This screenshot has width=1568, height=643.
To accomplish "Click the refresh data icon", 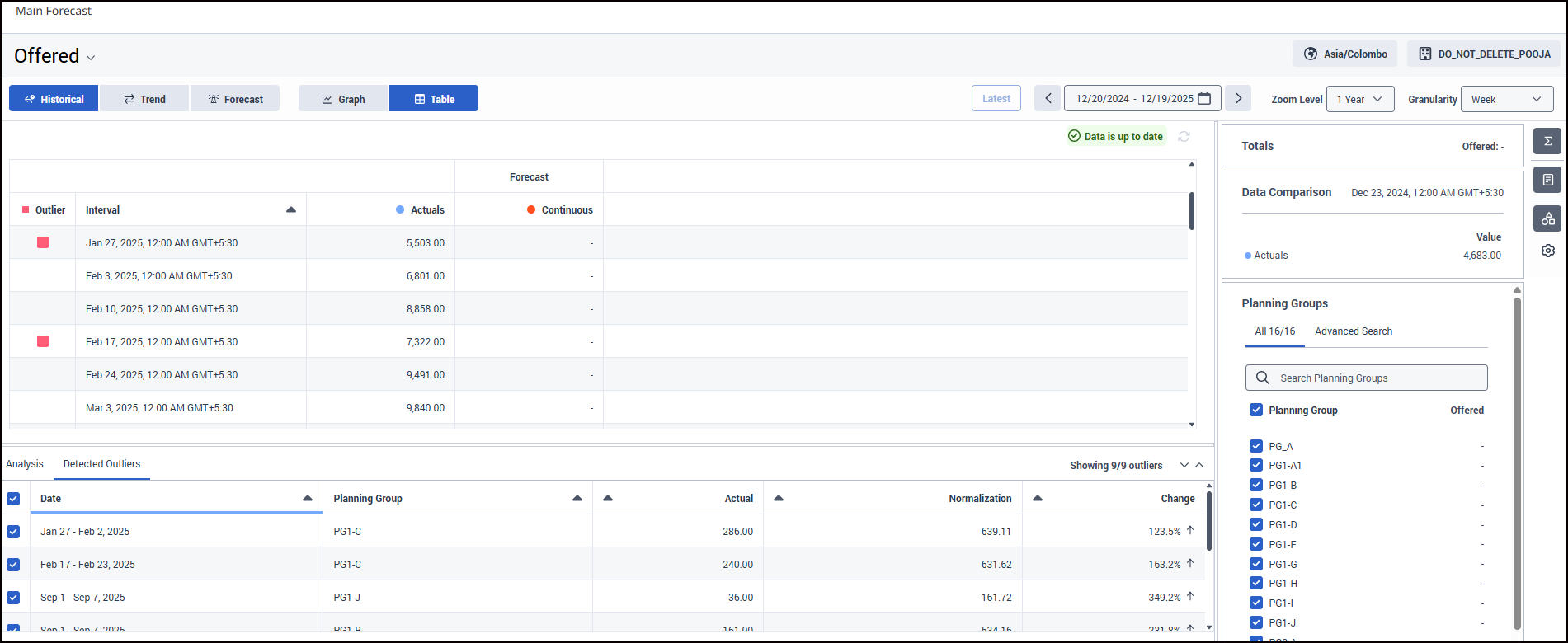I will click(1184, 137).
